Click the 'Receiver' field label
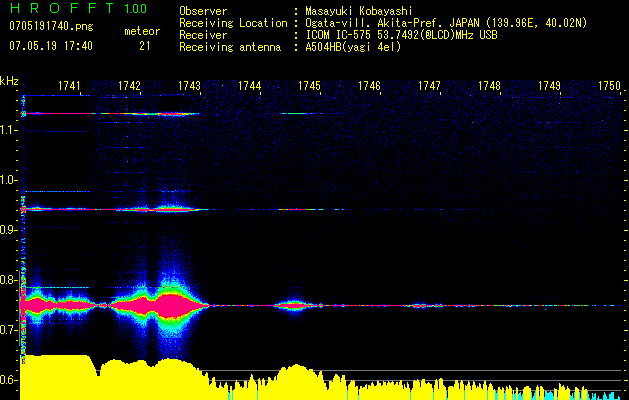Image resolution: width=629 pixels, height=400 pixels. pos(203,35)
